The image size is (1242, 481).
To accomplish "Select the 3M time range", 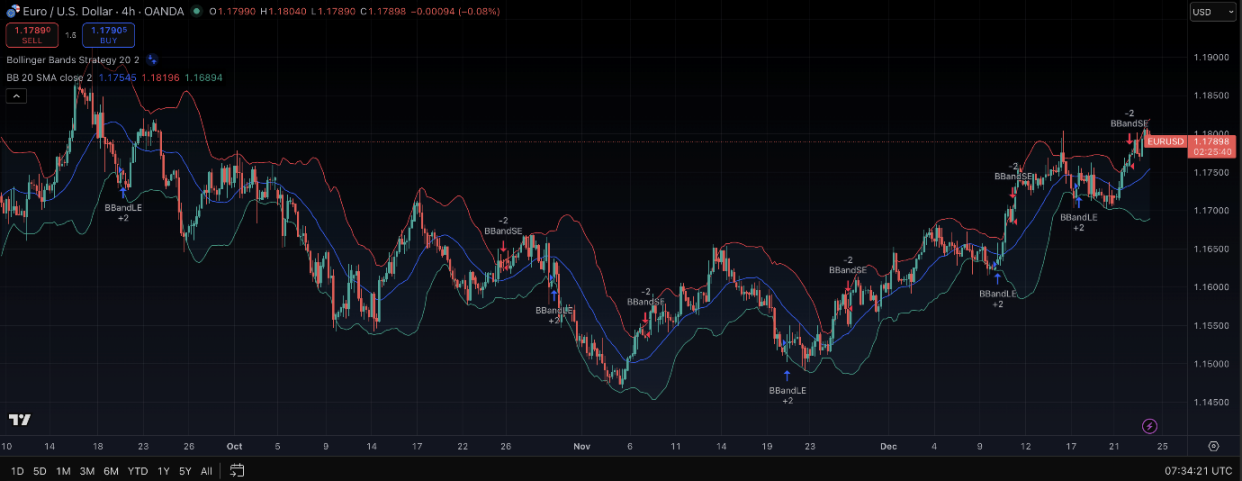I will (87, 470).
